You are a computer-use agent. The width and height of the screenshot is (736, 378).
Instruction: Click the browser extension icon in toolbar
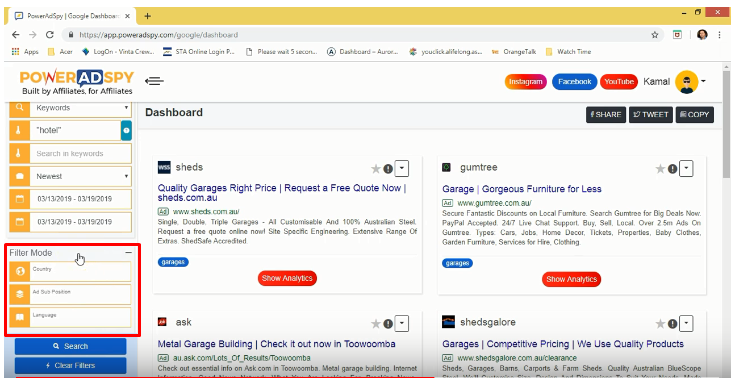[677, 35]
